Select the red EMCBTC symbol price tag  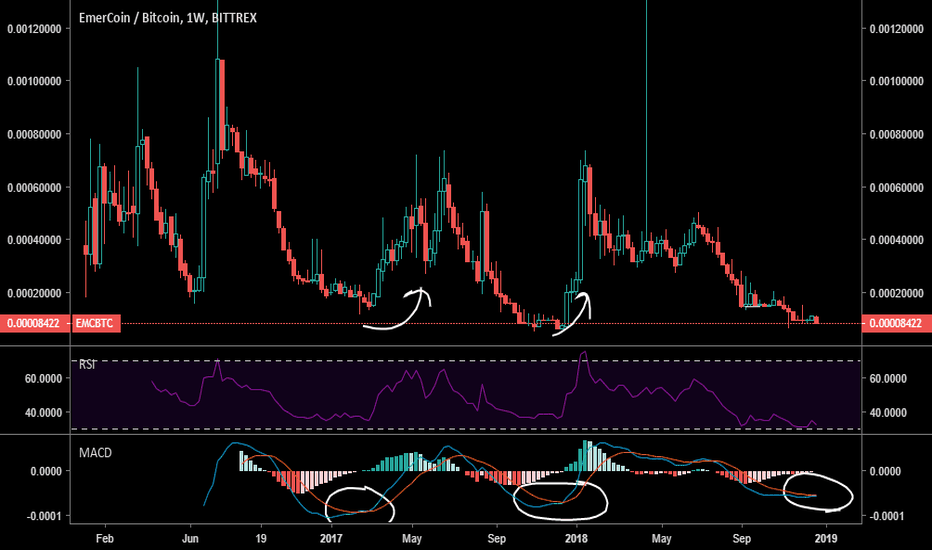pyautogui.click(x=96, y=323)
